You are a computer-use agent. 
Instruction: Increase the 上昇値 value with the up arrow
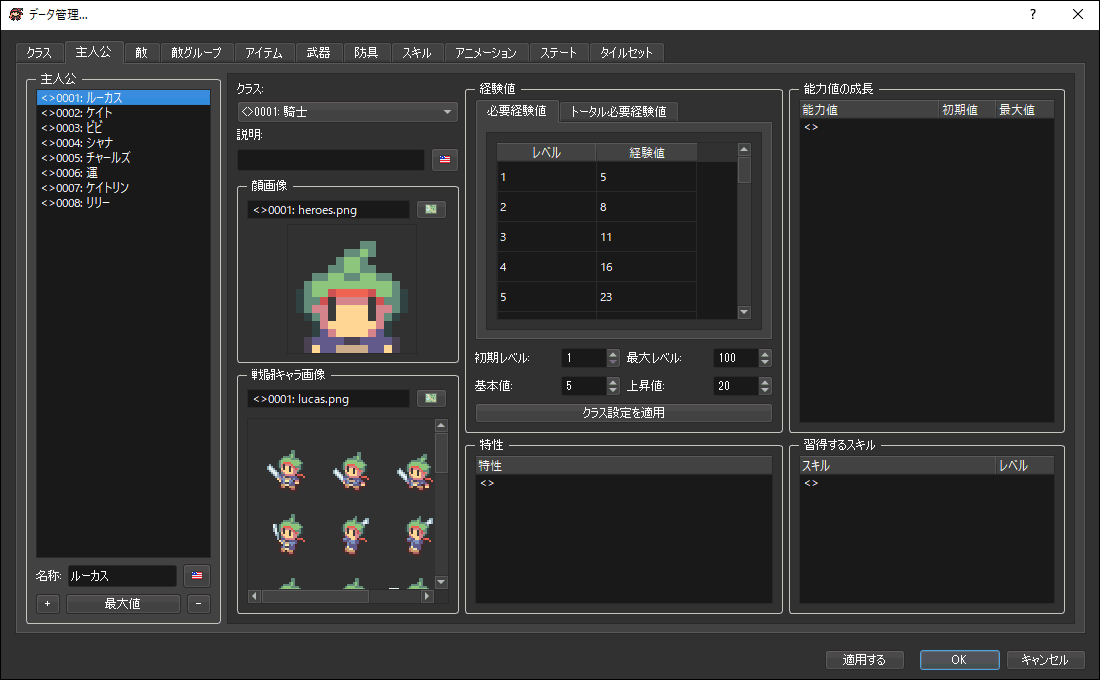pyautogui.click(x=765, y=381)
